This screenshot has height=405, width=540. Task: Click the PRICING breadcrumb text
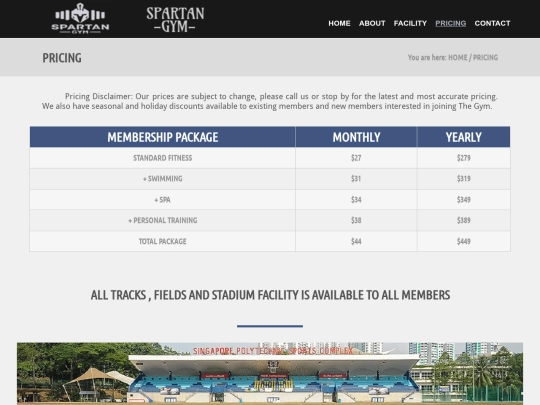point(485,58)
